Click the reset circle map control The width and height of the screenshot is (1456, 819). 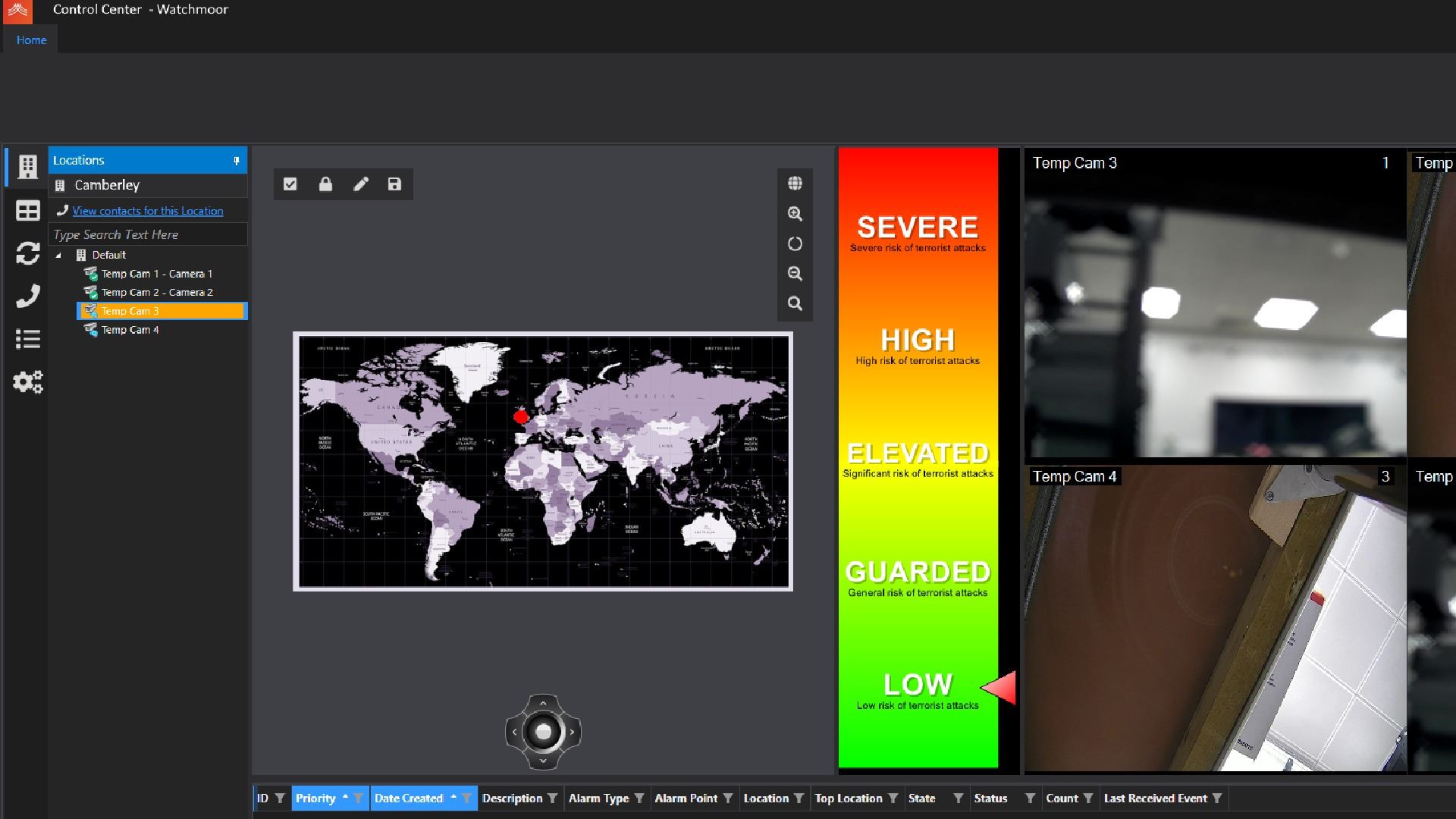click(x=795, y=244)
